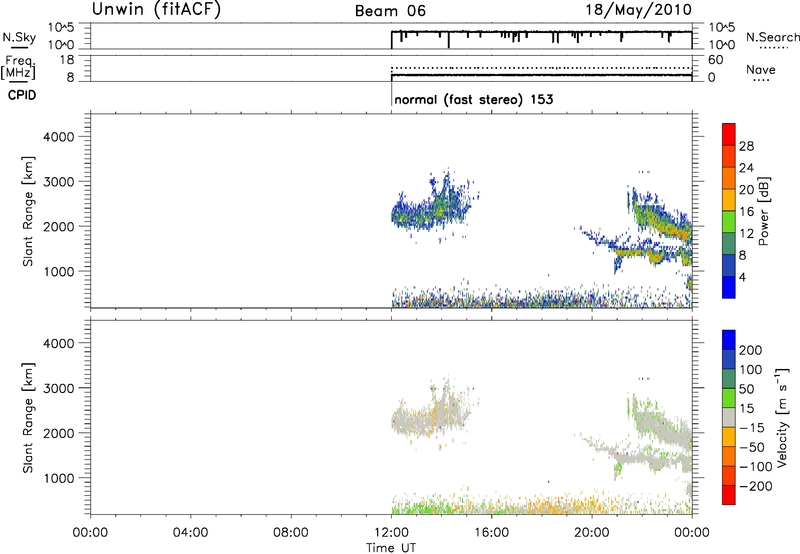This screenshot has height=554, width=800.
Task: Click the velocity panel 'Slant Range [km]' label
Action: tap(28, 418)
